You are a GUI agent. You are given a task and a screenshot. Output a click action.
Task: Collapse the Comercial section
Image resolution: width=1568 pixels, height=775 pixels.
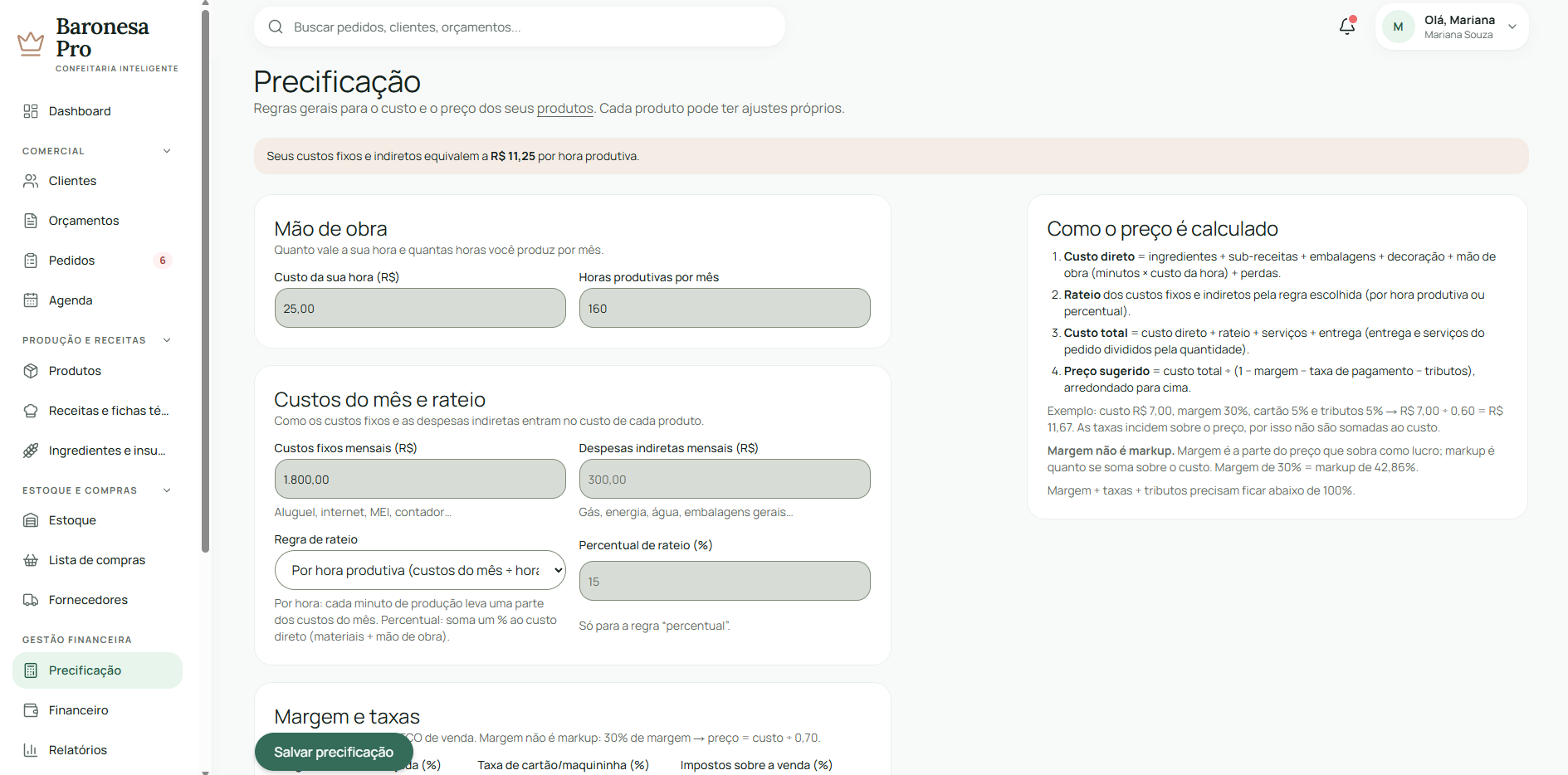click(167, 151)
